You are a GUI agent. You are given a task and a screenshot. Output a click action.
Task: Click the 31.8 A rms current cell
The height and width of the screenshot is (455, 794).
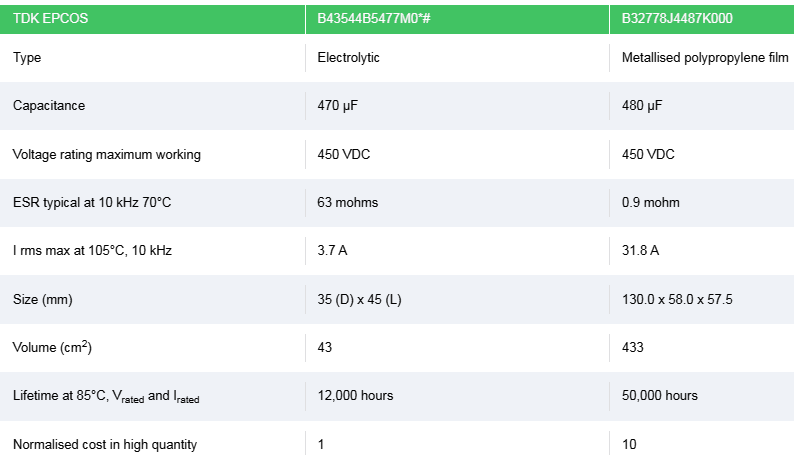(640, 250)
